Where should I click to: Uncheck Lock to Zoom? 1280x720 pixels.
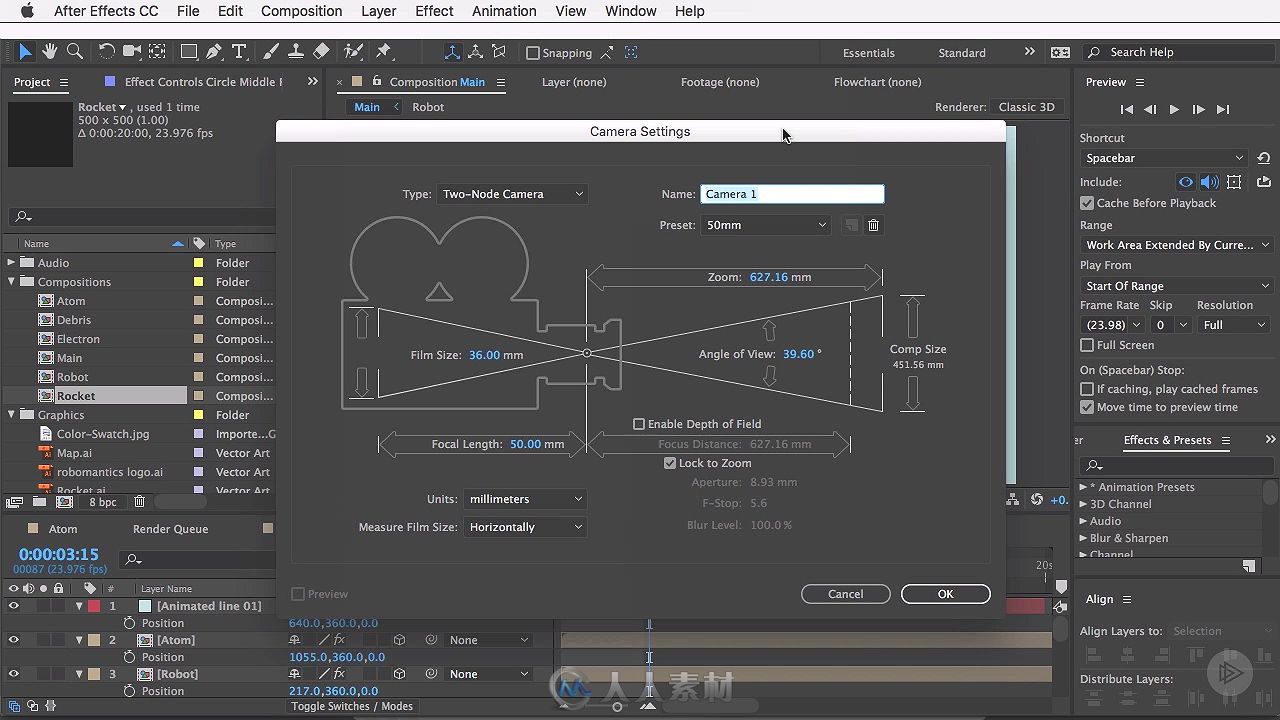coord(670,463)
